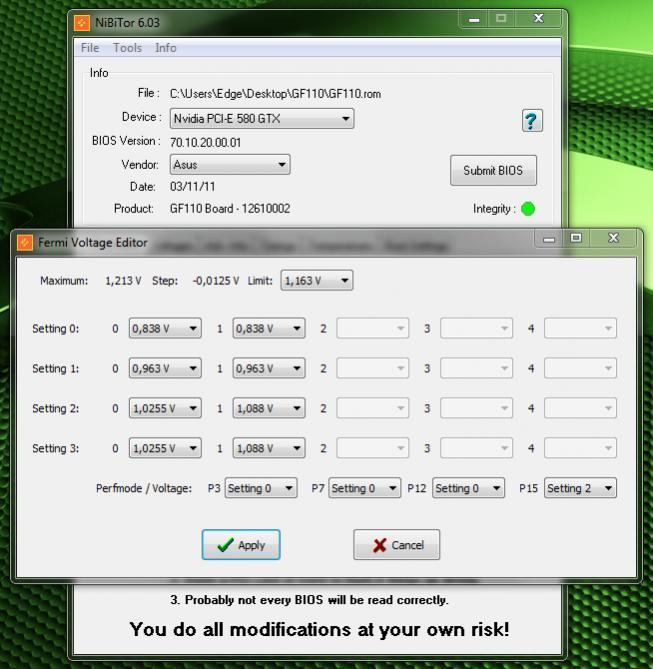Open the P15 perfmode dropdown showing Setting 2

pyautogui.click(x=580, y=488)
